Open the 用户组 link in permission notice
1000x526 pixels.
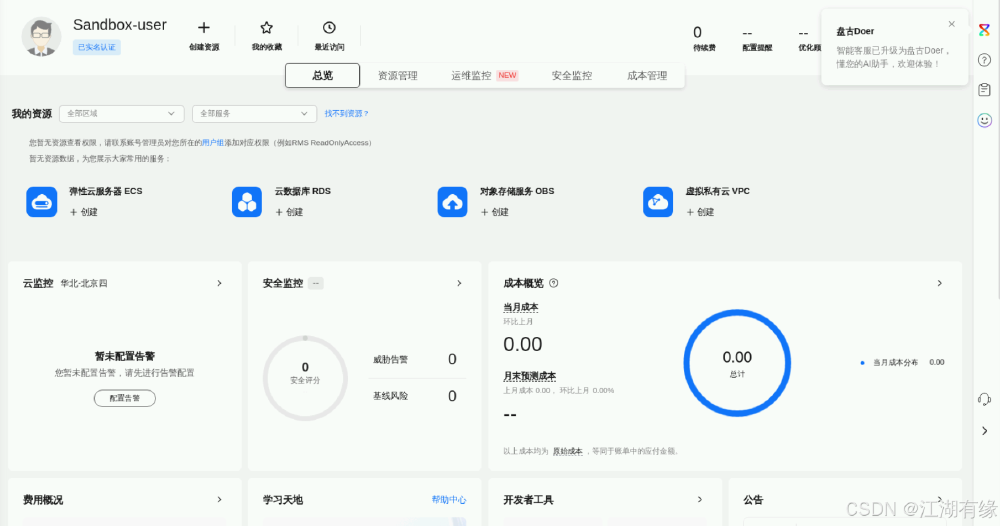tap(212, 143)
